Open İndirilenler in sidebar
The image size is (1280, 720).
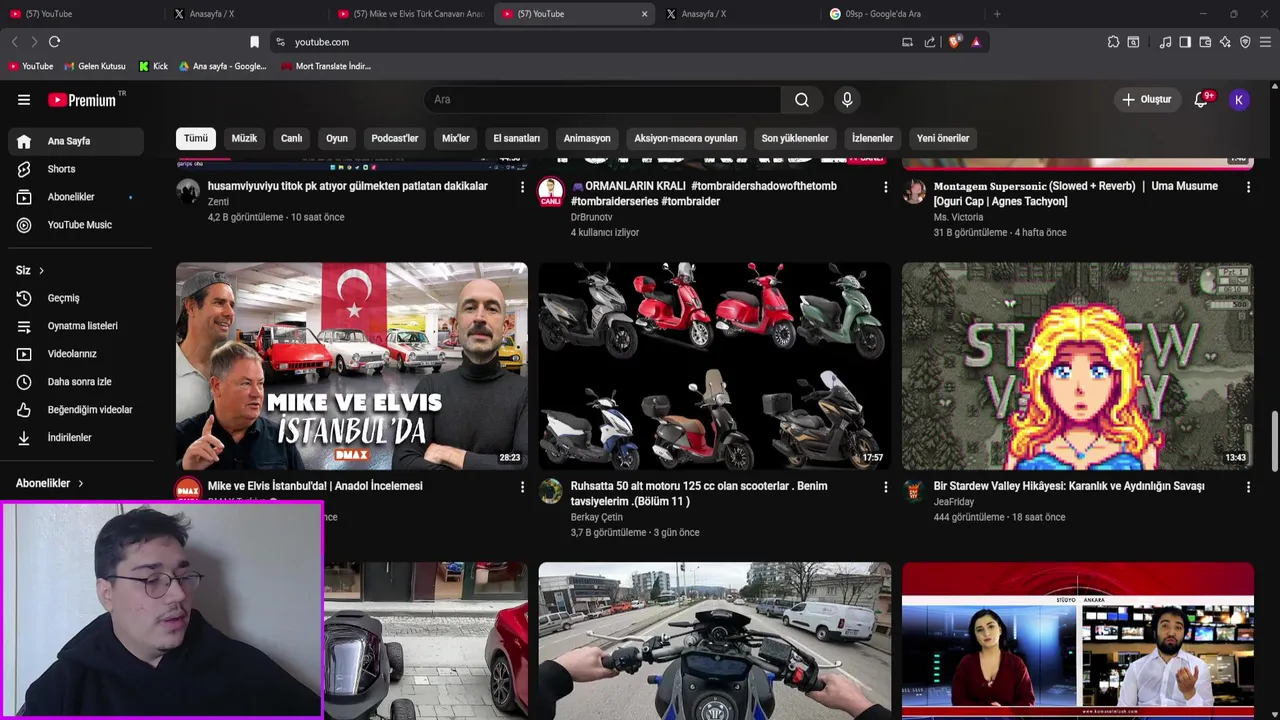pyautogui.click(x=77, y=438)
